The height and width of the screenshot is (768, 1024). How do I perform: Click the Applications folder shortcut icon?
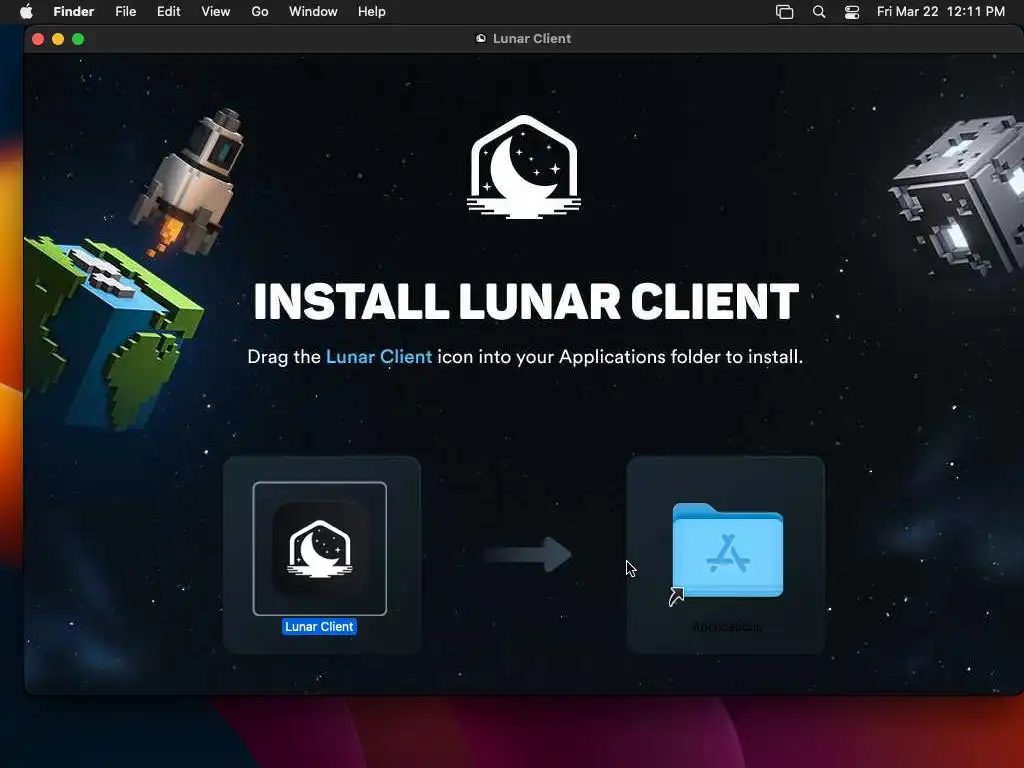pos(727,552)
